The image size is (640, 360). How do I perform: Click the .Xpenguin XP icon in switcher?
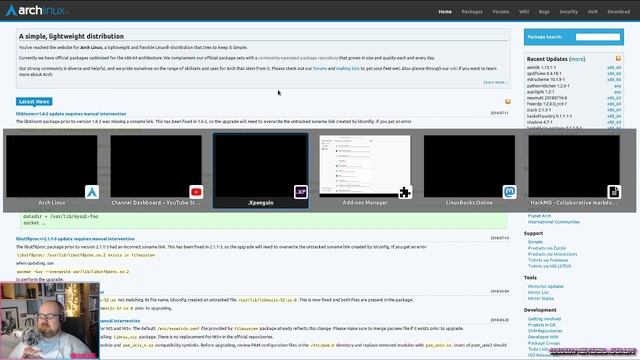tap(301, 192)
